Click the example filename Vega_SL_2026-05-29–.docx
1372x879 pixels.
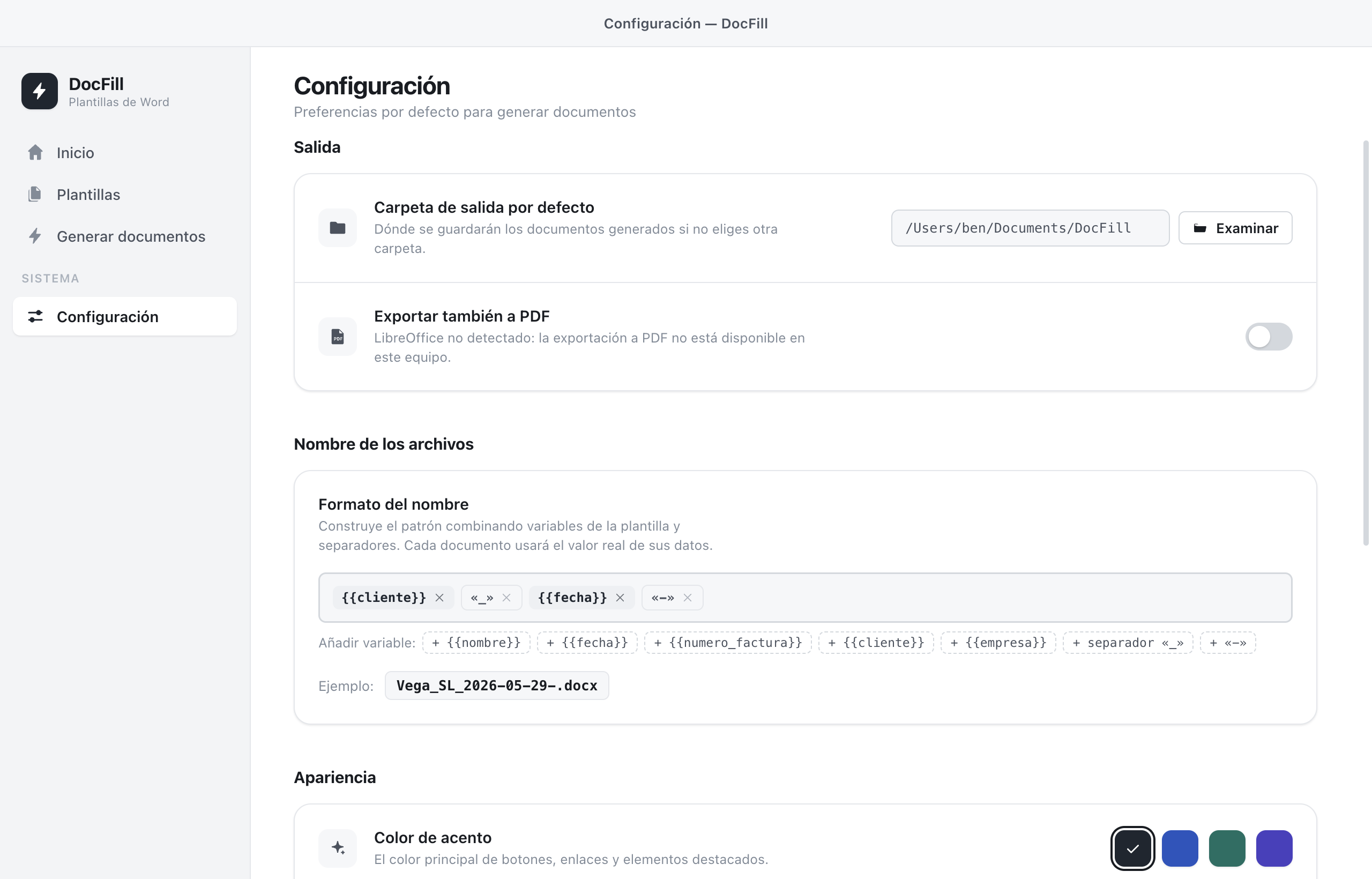point(496,685)
